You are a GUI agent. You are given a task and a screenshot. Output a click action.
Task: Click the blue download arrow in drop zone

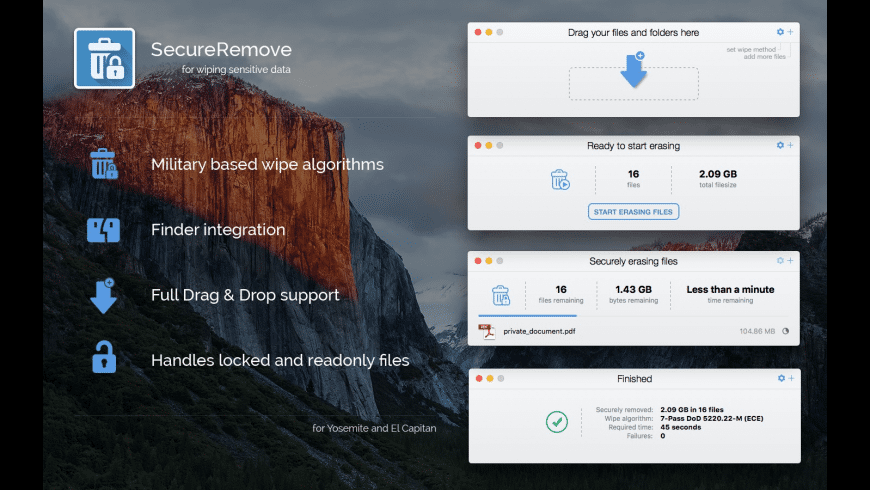pyautogui.click(x=634, y=70)
